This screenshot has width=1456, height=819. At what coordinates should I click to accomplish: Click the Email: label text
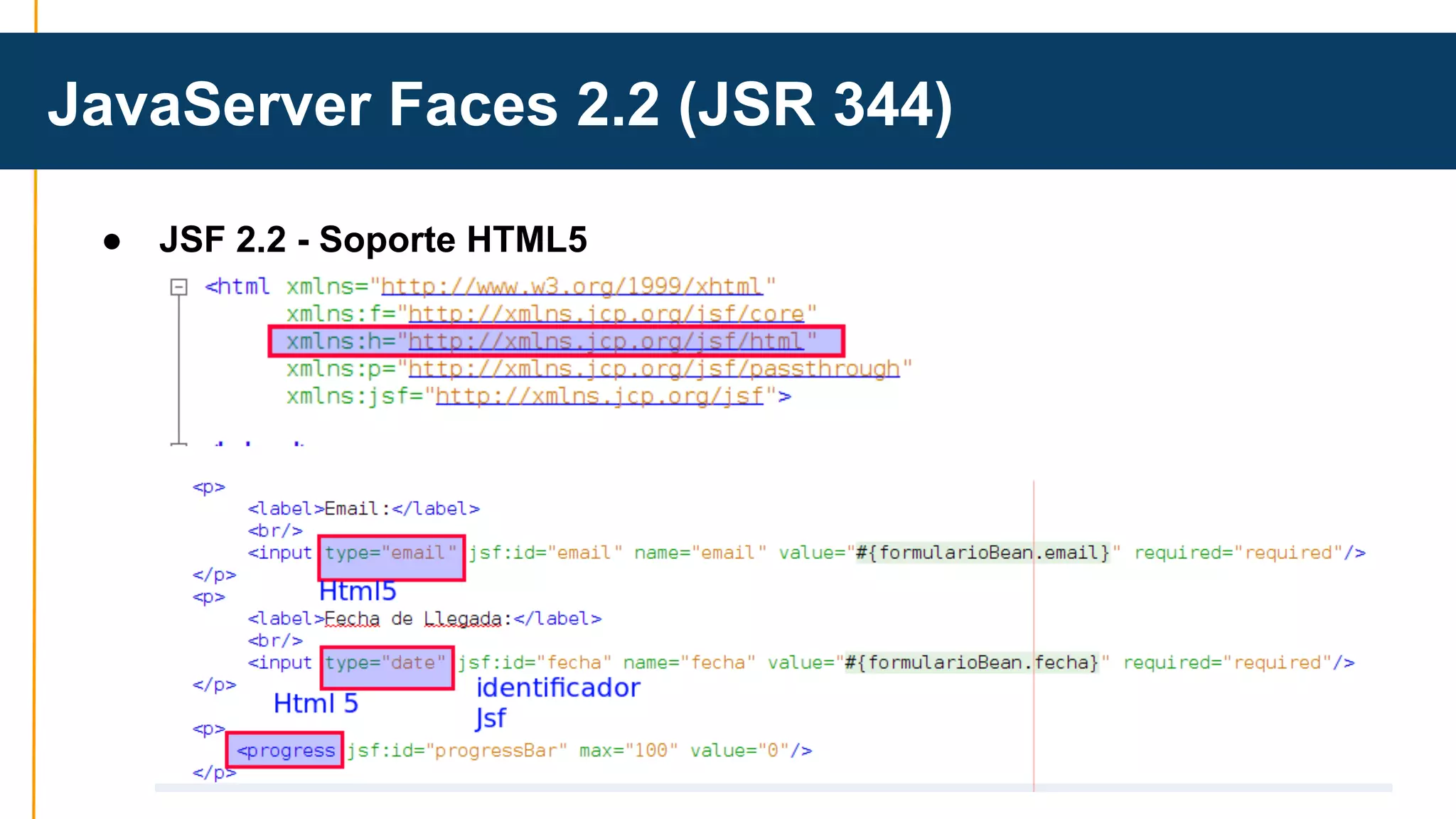click(x=357, y=509)
